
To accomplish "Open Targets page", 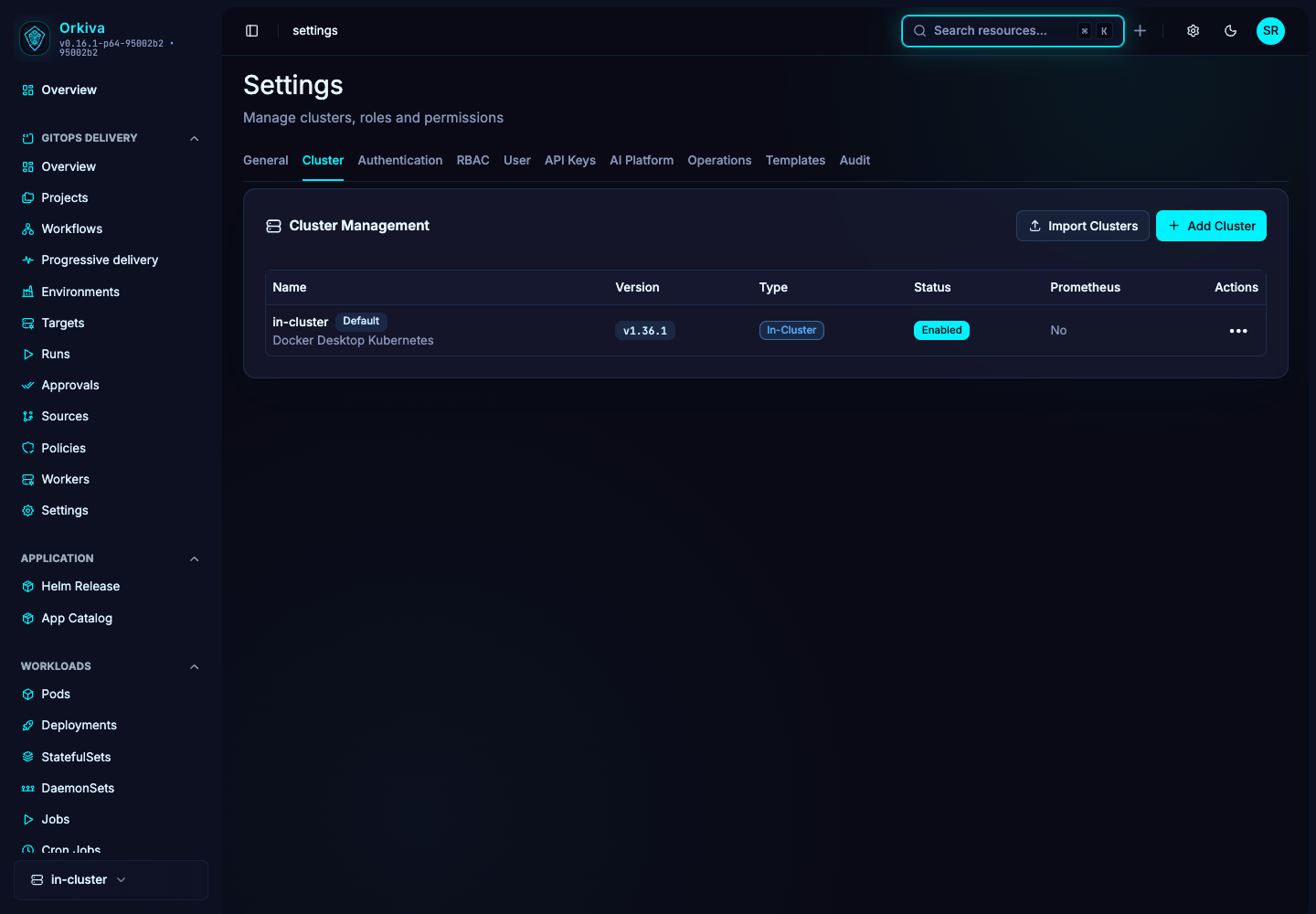I will (110, 323).
